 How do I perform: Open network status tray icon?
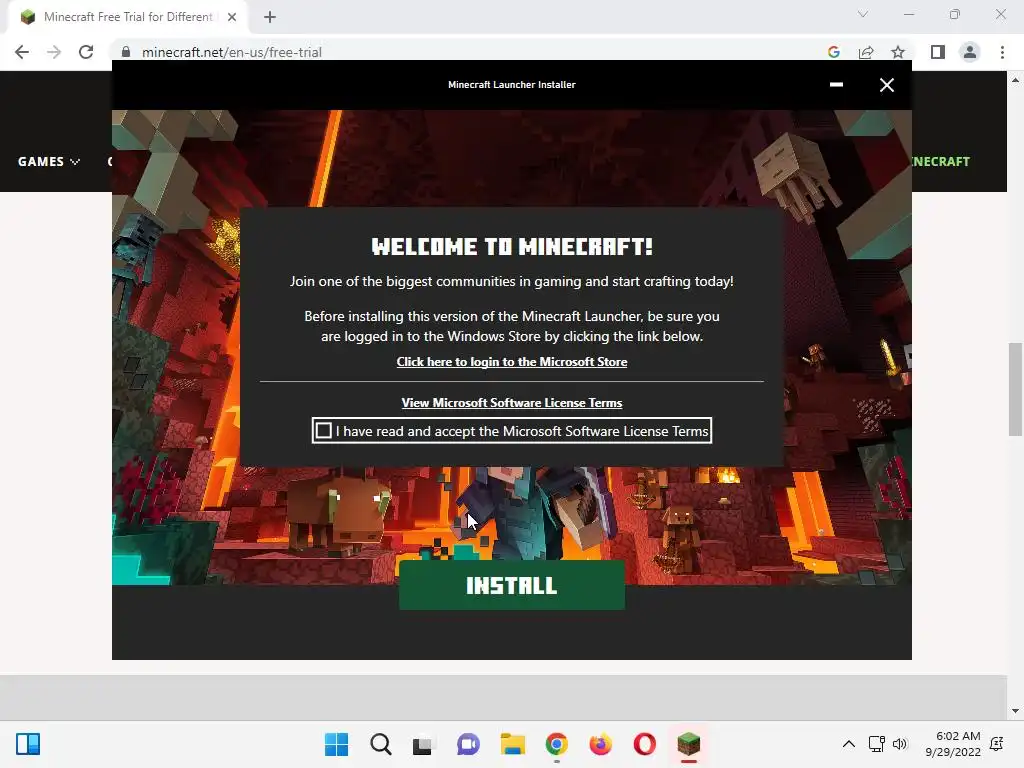coord(876,744)
